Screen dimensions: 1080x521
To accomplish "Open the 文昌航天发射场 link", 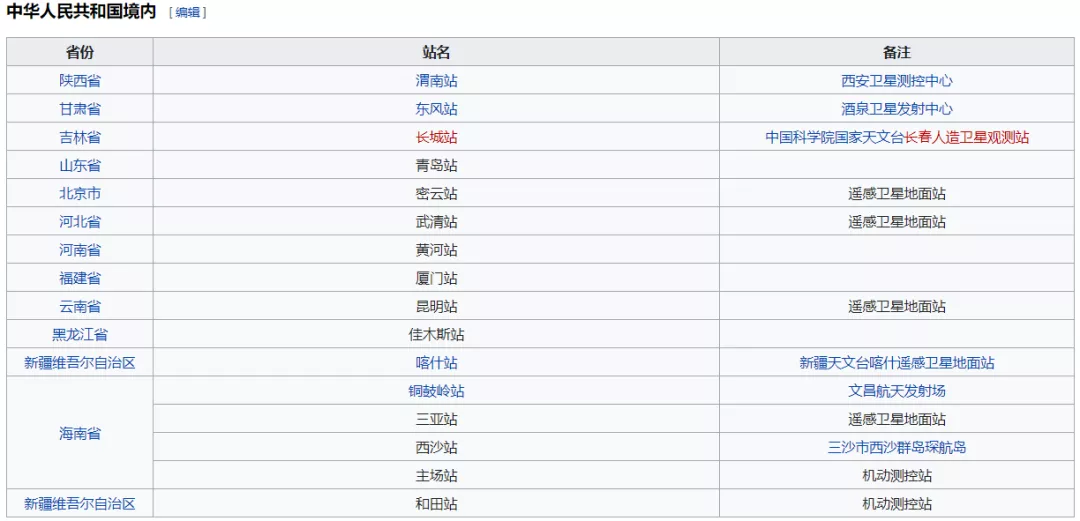I will pyautogui.click(x=897, y=391).
